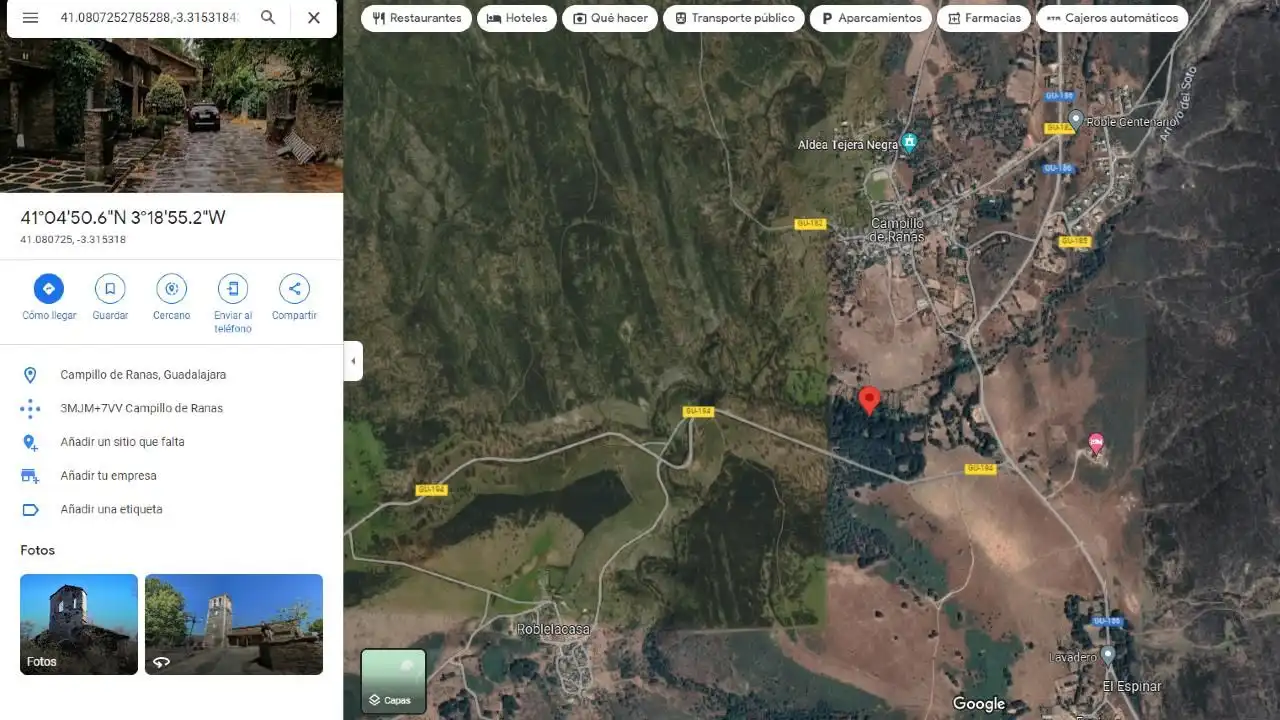Viewport: 1280px width, 720px height.
Task: Click the location pin icon beside address
Action: coord(30,375)
